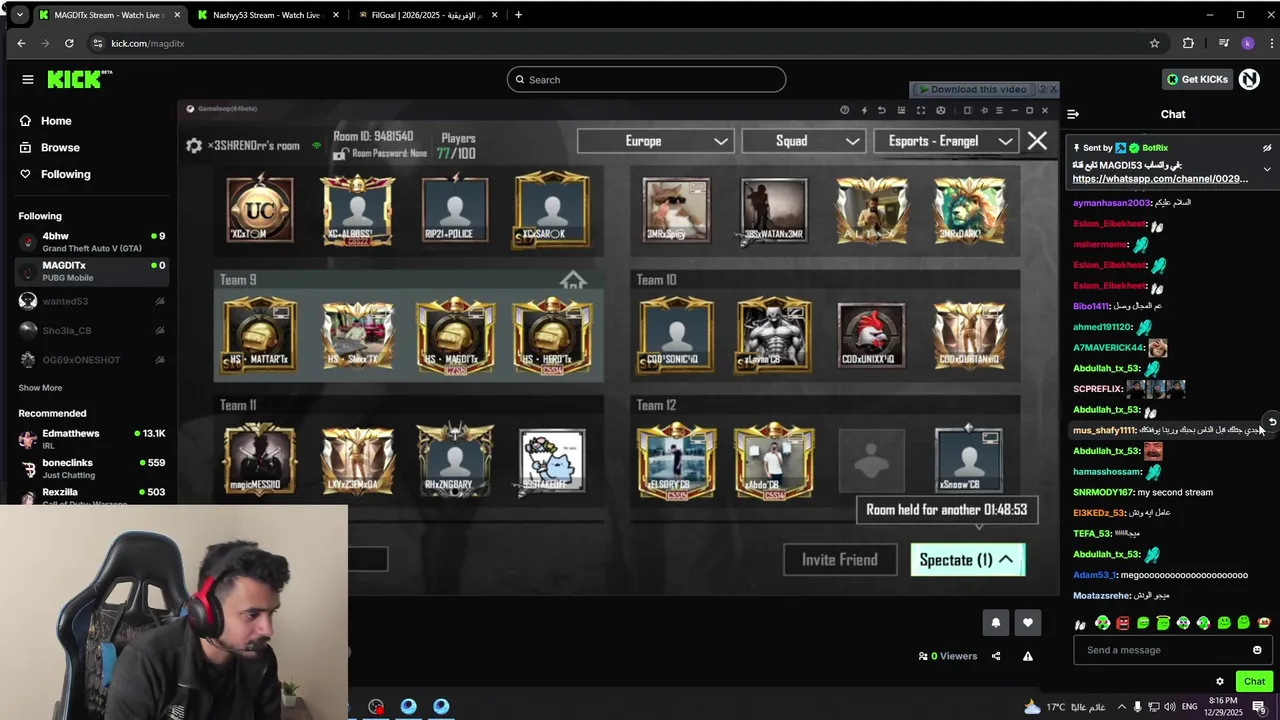The image size is (1280, 720).
Task: Hide the pinned BotRix message
Action: click(x=1267, y=148)
